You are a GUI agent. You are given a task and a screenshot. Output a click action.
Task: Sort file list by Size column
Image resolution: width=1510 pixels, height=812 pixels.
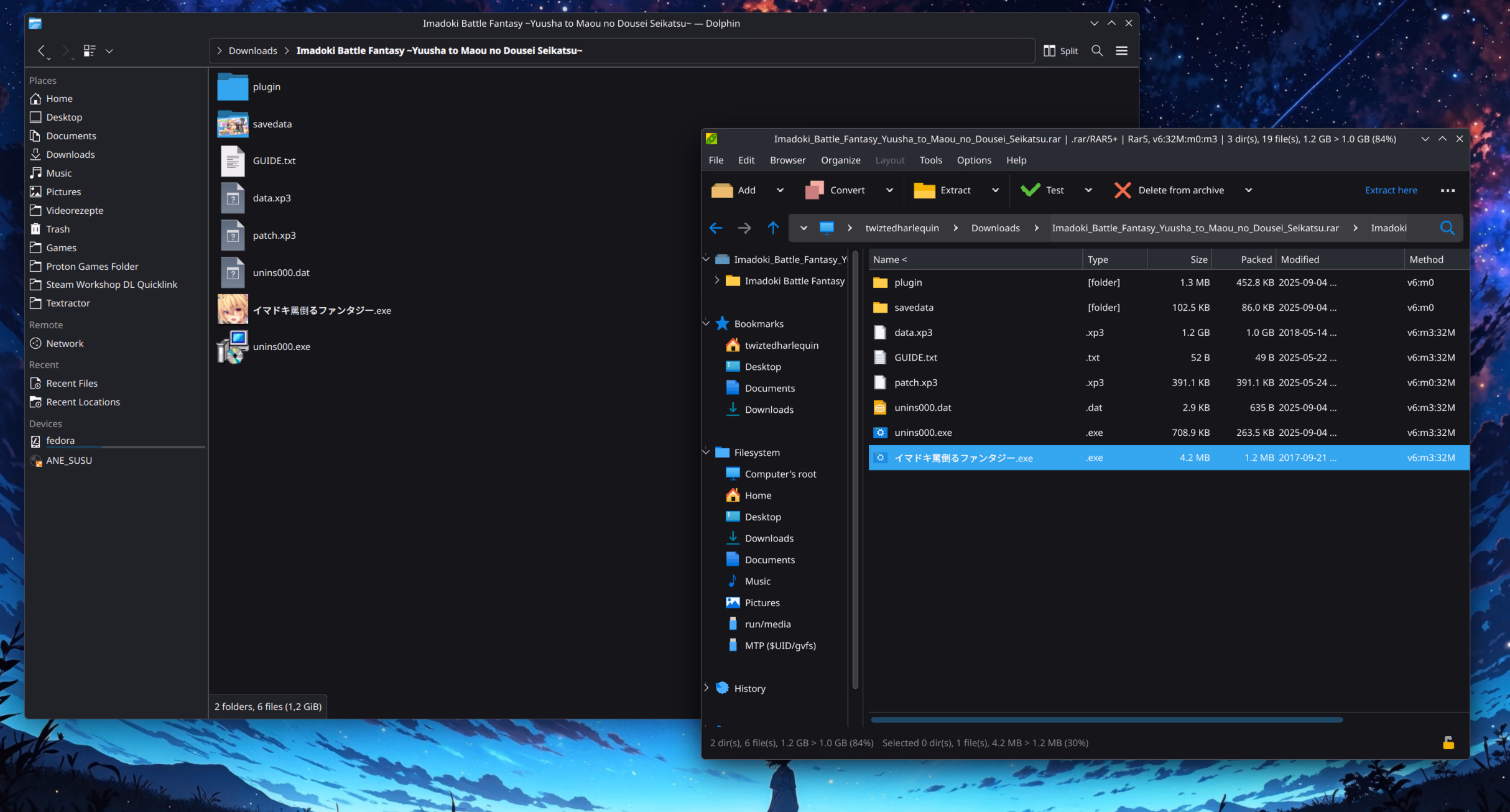click(x=1198, y=260)
